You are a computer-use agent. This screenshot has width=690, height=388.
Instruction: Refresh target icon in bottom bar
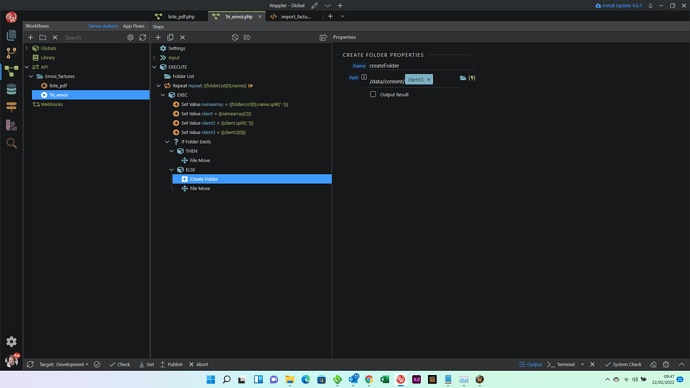pyautogui.click(x=30, y=364)
